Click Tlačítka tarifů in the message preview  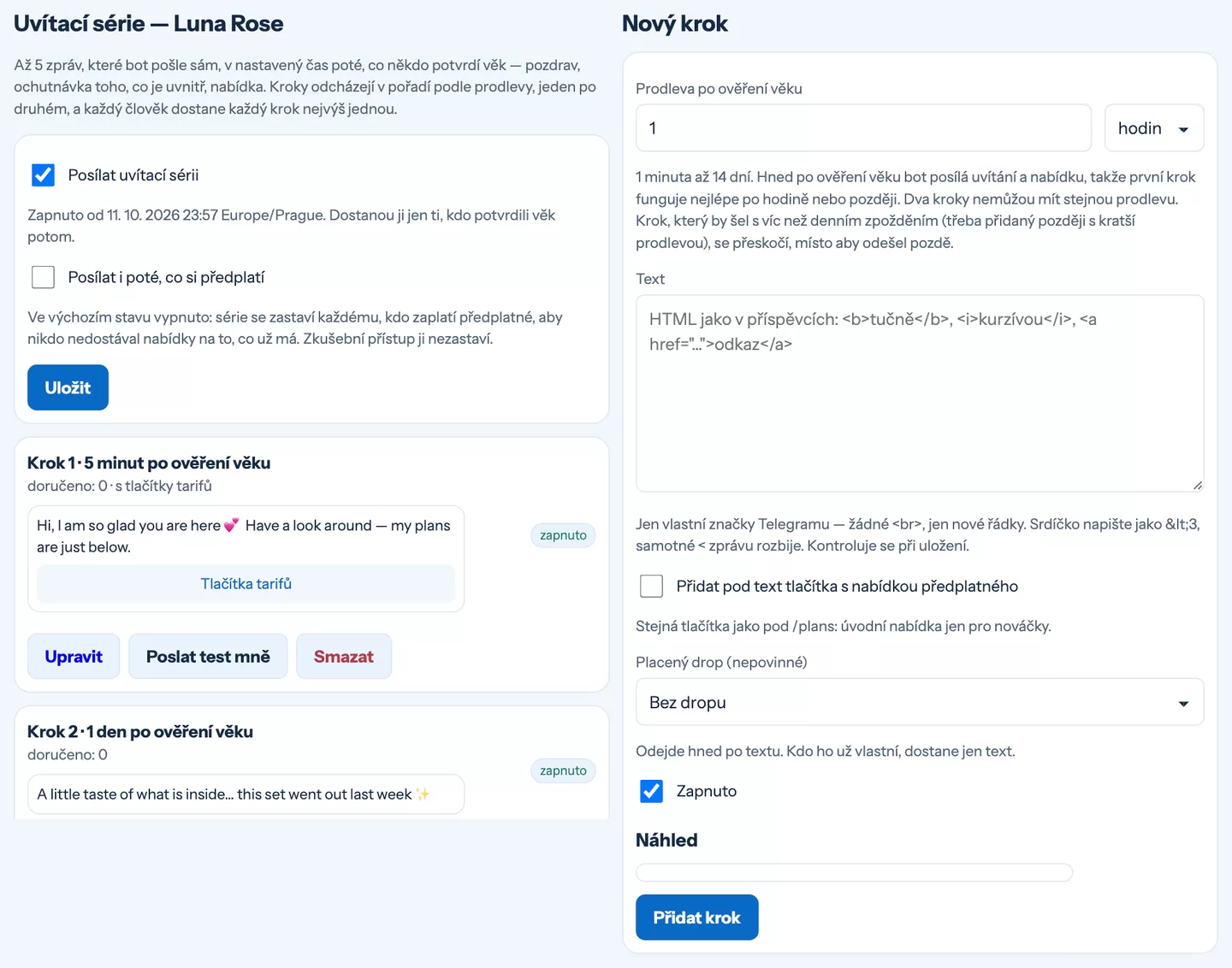coord(246,584)
